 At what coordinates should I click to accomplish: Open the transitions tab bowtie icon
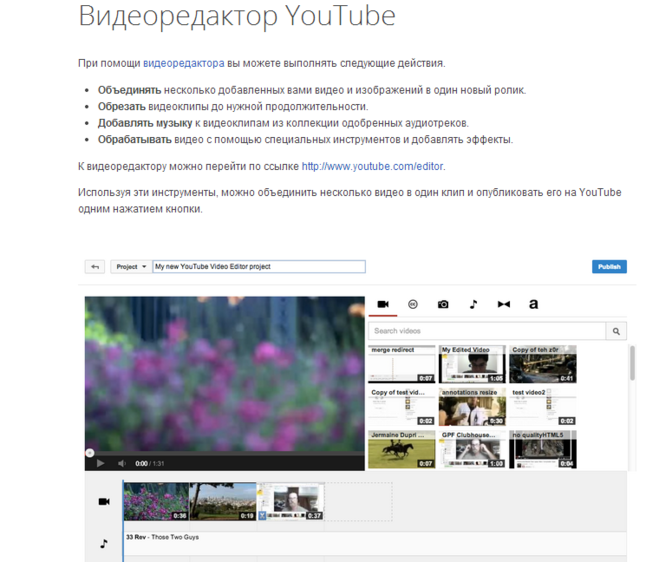coord(503,304)
